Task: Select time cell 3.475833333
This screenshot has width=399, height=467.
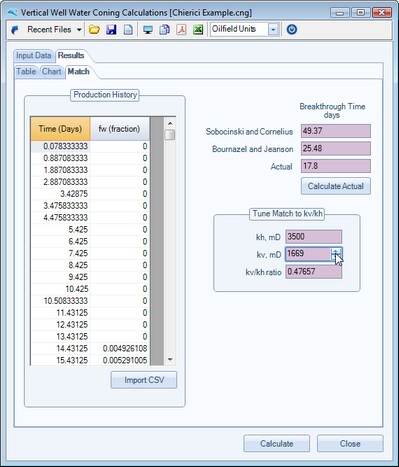Action: click(x=60, y=206)
